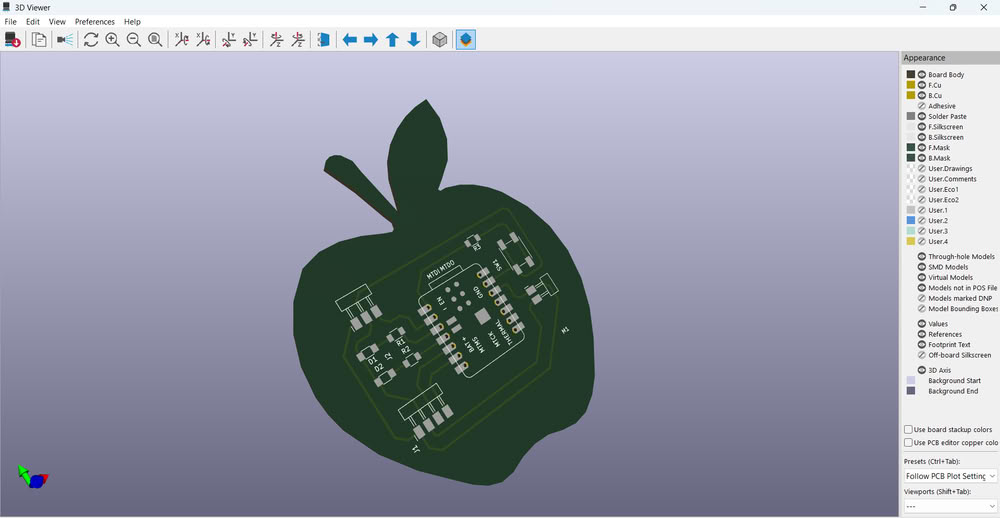Image resolution: width=1000 pixels, height=518 pixels.
Task: Click the 3D Viewer title bar app icon
Action: [7, 8]
